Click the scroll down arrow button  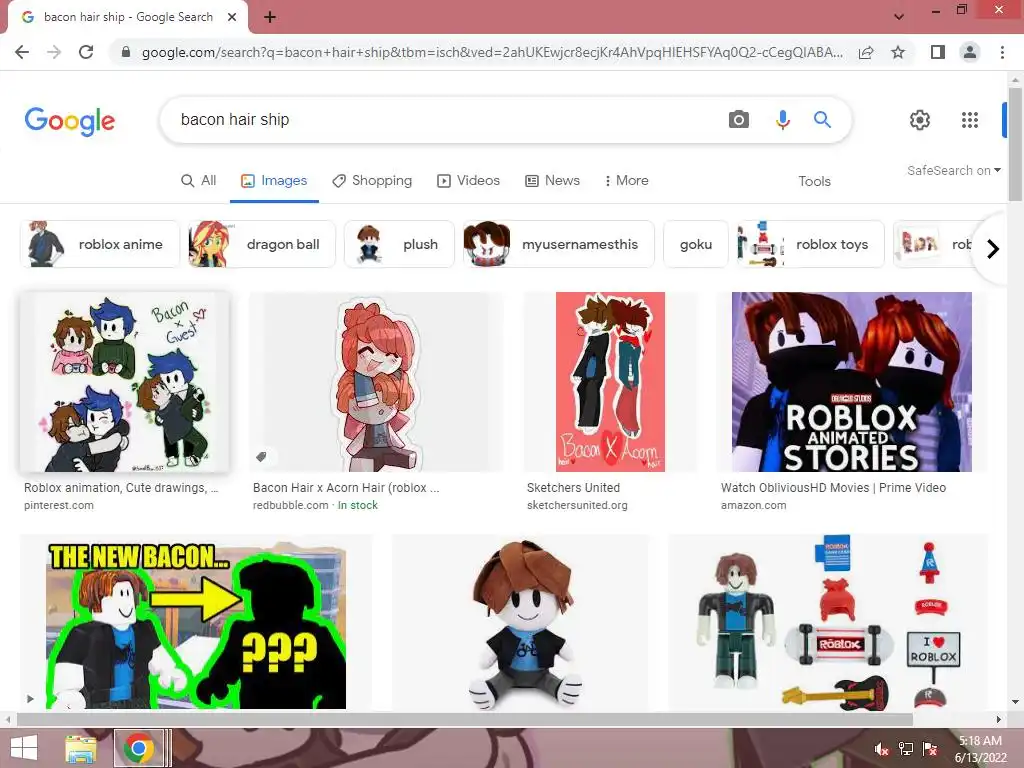(x=1015, y=703)
